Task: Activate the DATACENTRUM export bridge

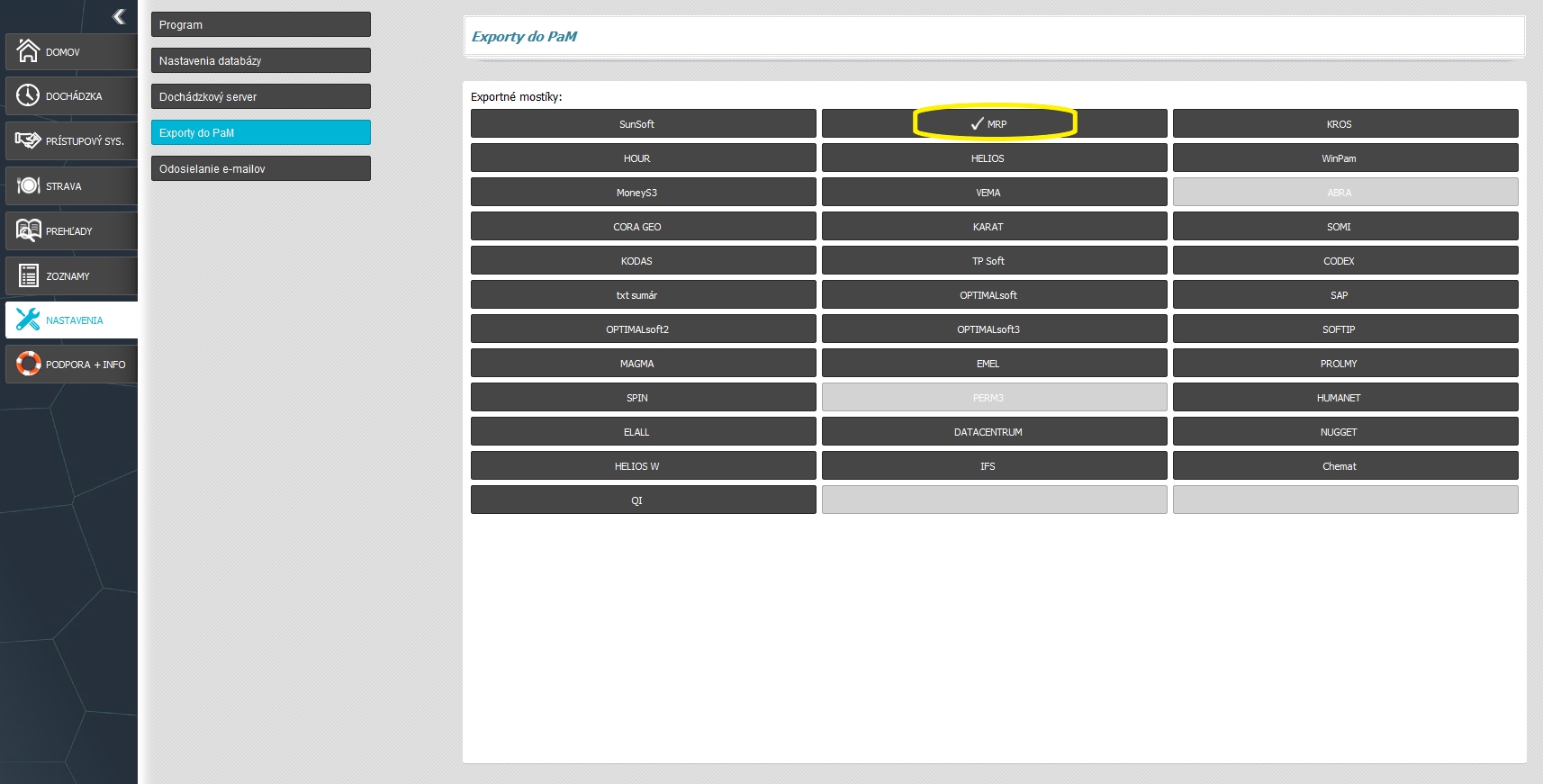Action: pyautogui.click(x=995, y=431)
